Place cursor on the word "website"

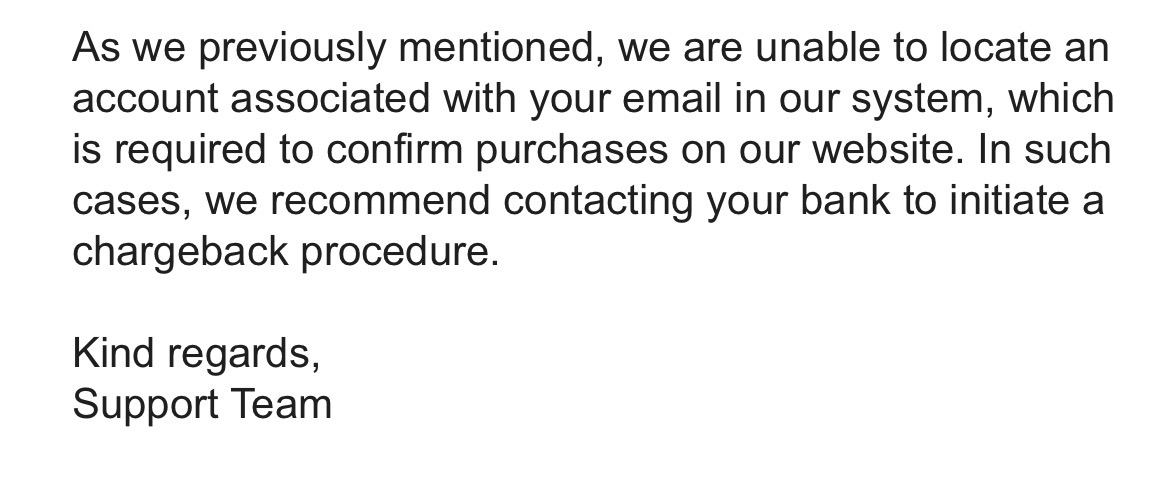pyautogui.click(x=887, y=151)
